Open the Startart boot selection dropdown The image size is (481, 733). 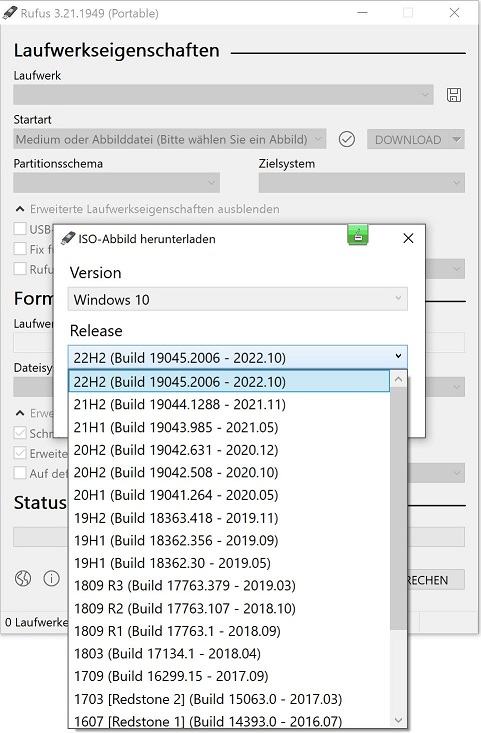click(170, 139)
